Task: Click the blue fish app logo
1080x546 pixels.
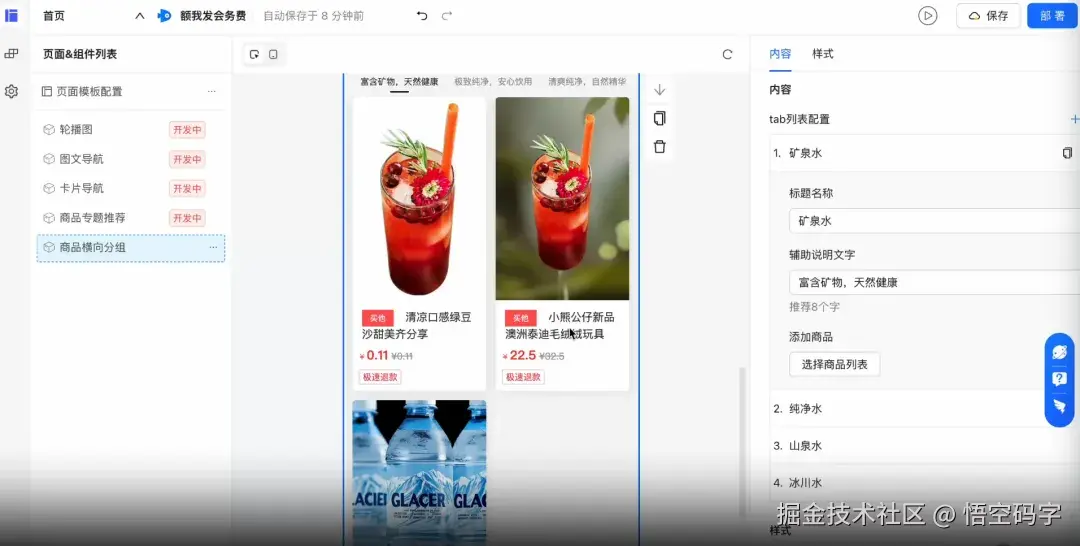Action: 164,15
